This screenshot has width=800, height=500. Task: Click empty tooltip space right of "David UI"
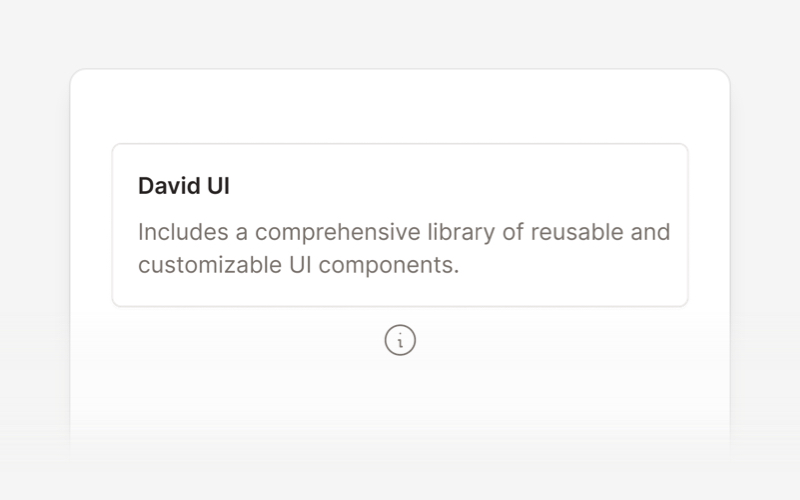click(450, 187)
